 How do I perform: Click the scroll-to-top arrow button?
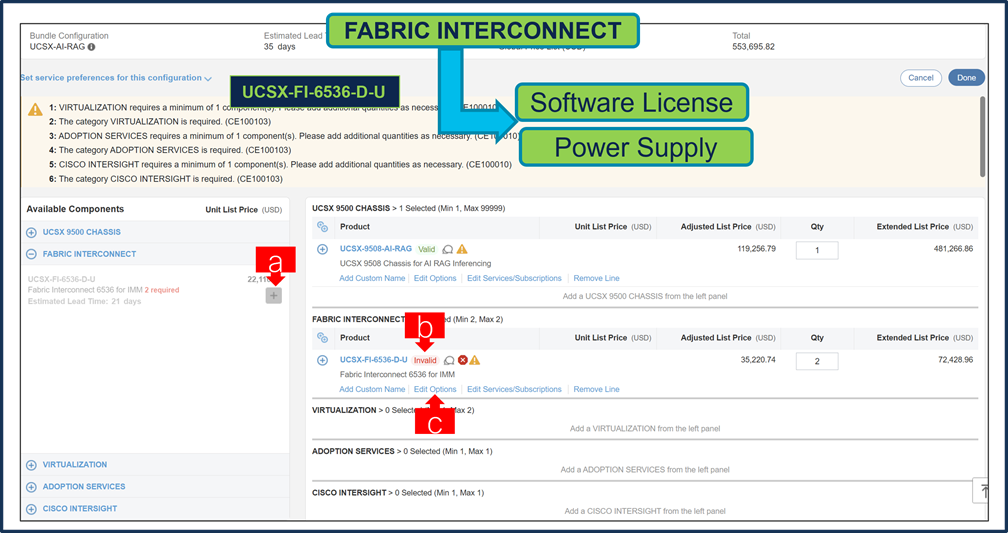pos(982,491)
